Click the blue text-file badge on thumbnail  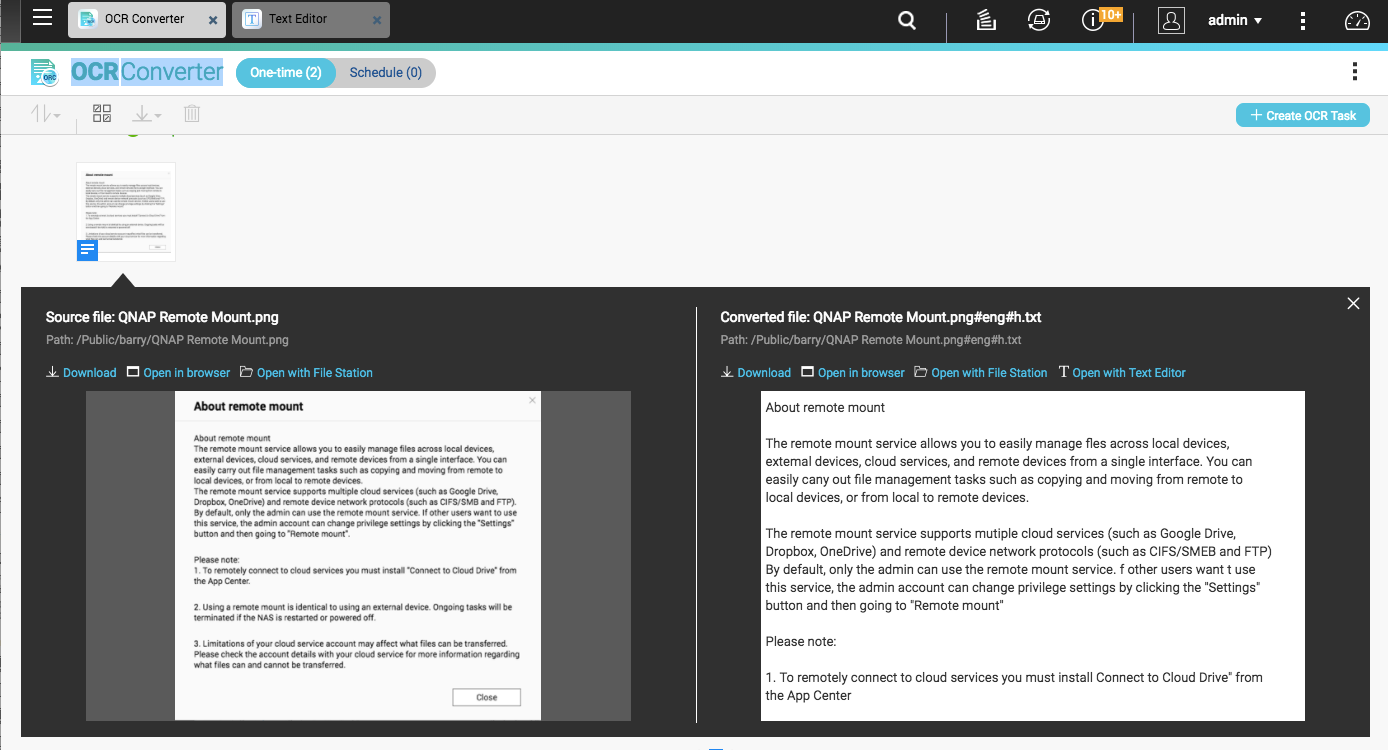point(88,249)
